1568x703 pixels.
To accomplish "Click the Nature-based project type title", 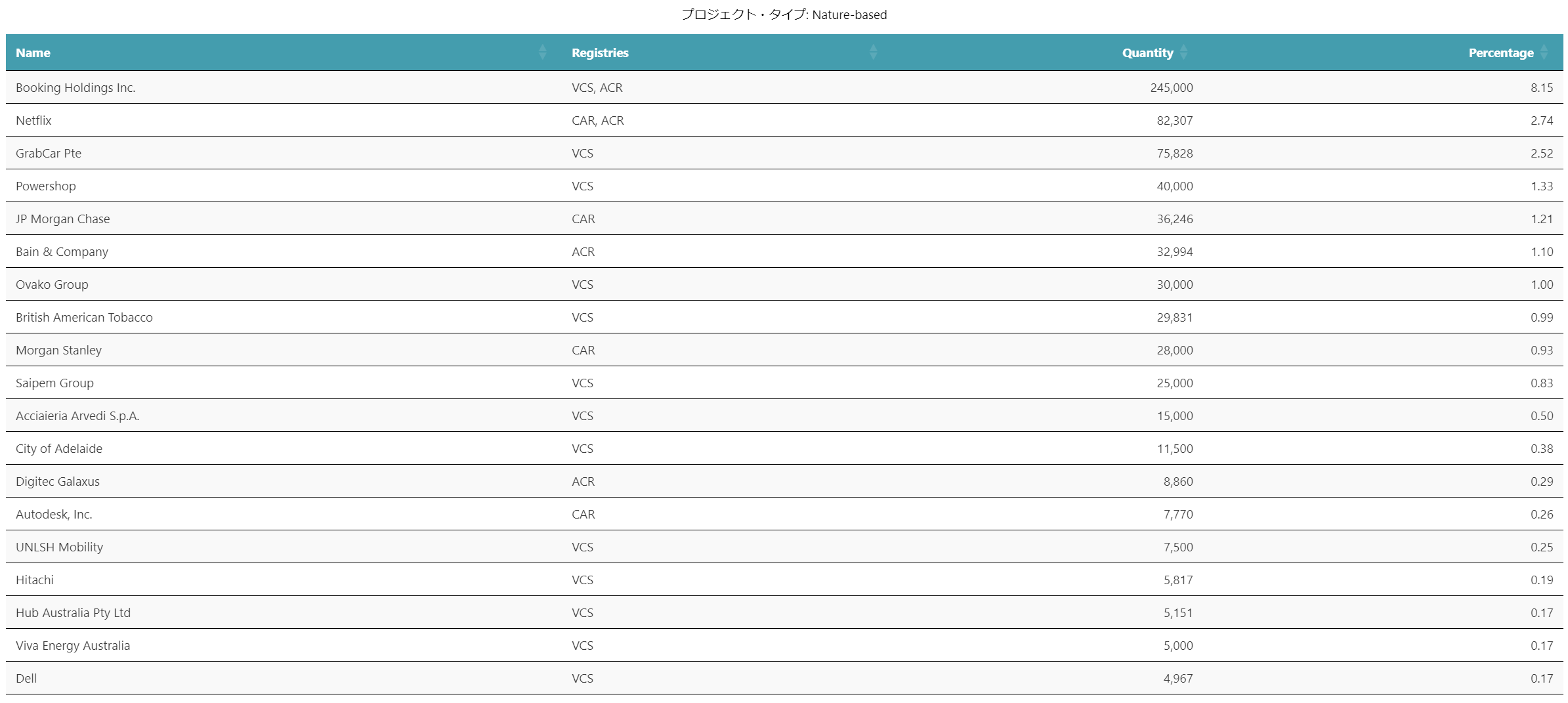I will coord(784,14).
